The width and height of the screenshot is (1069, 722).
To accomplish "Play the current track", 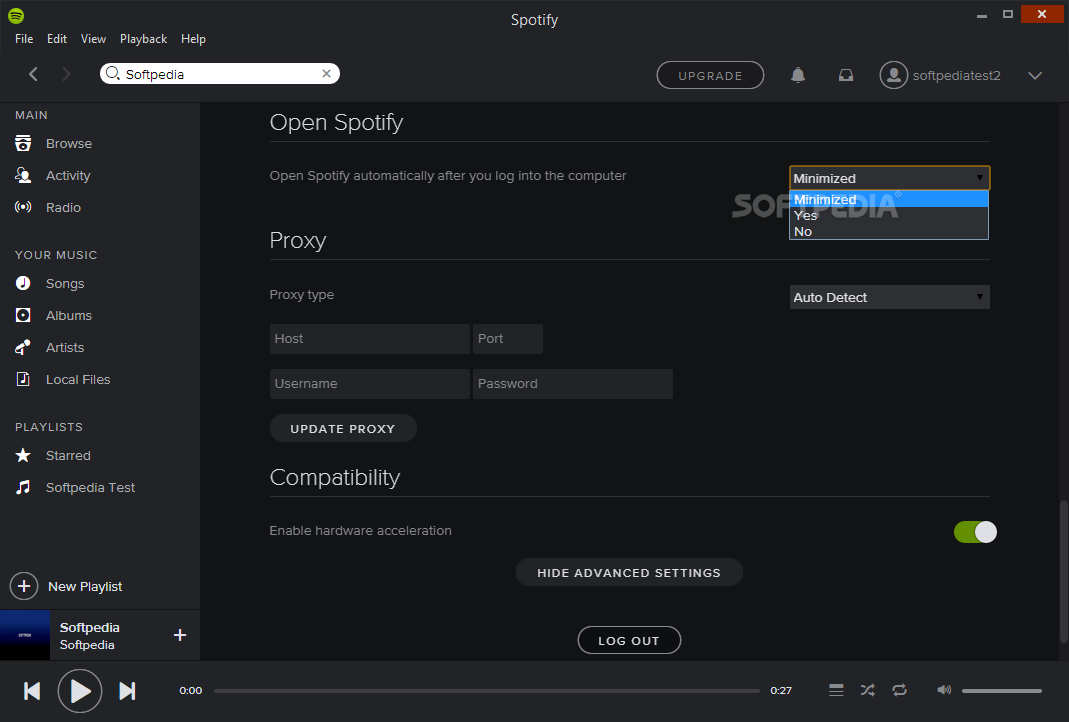I will [80, 691].
